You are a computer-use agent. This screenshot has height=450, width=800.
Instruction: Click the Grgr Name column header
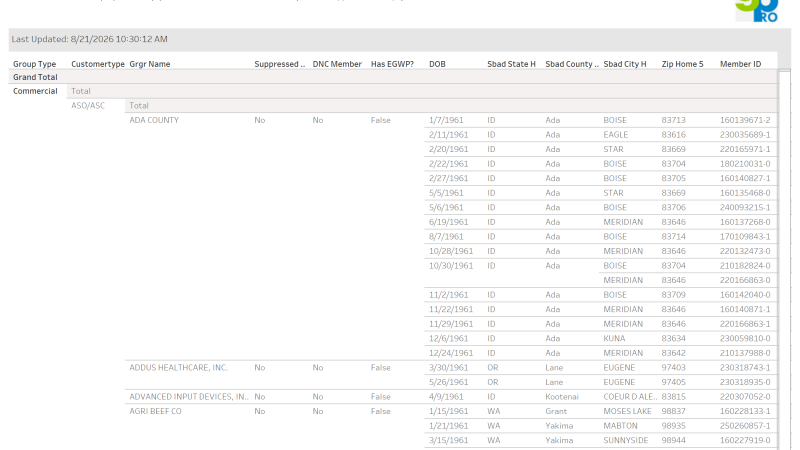[x=149, y=64]
